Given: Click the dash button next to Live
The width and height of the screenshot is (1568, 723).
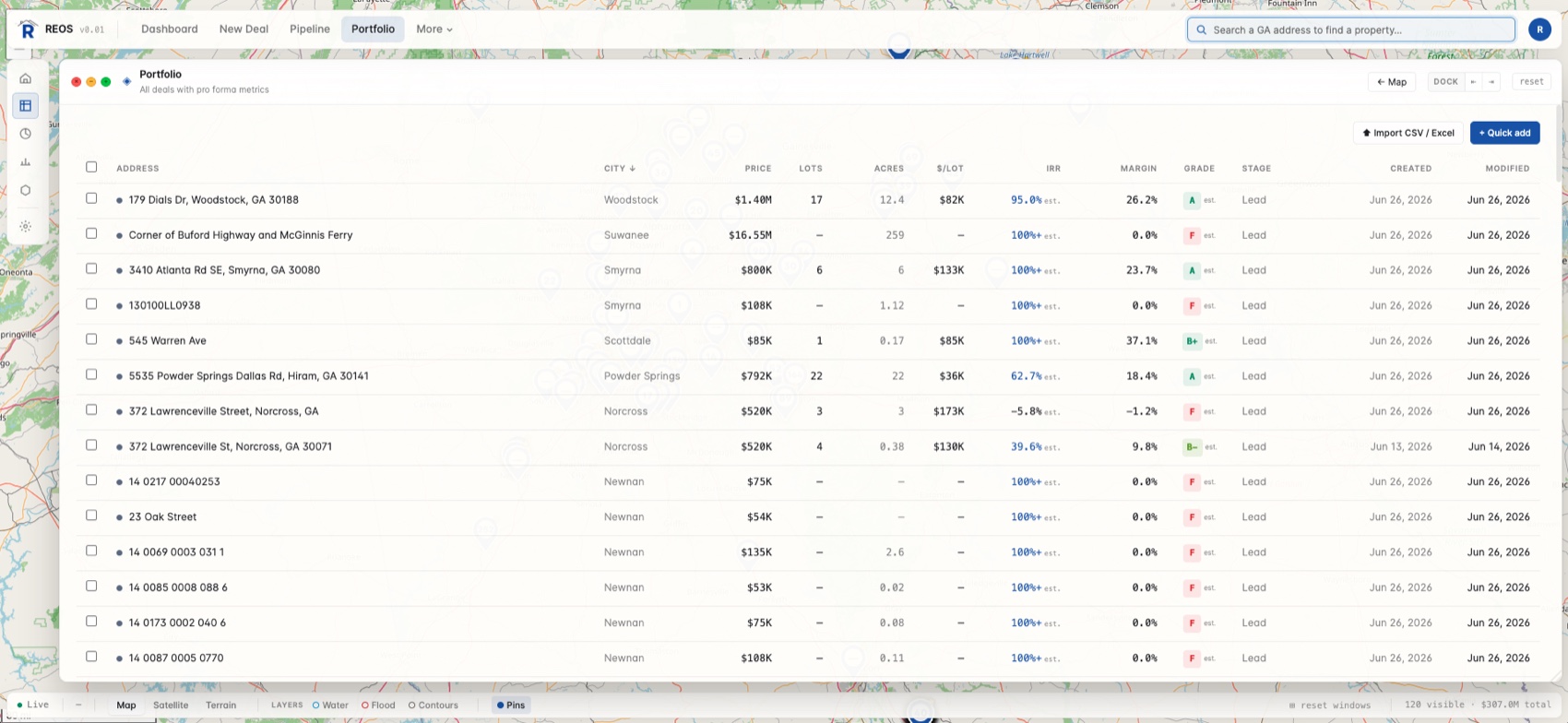Looking at the screenshot, I should pyautogui.click(x=78, y=705).
